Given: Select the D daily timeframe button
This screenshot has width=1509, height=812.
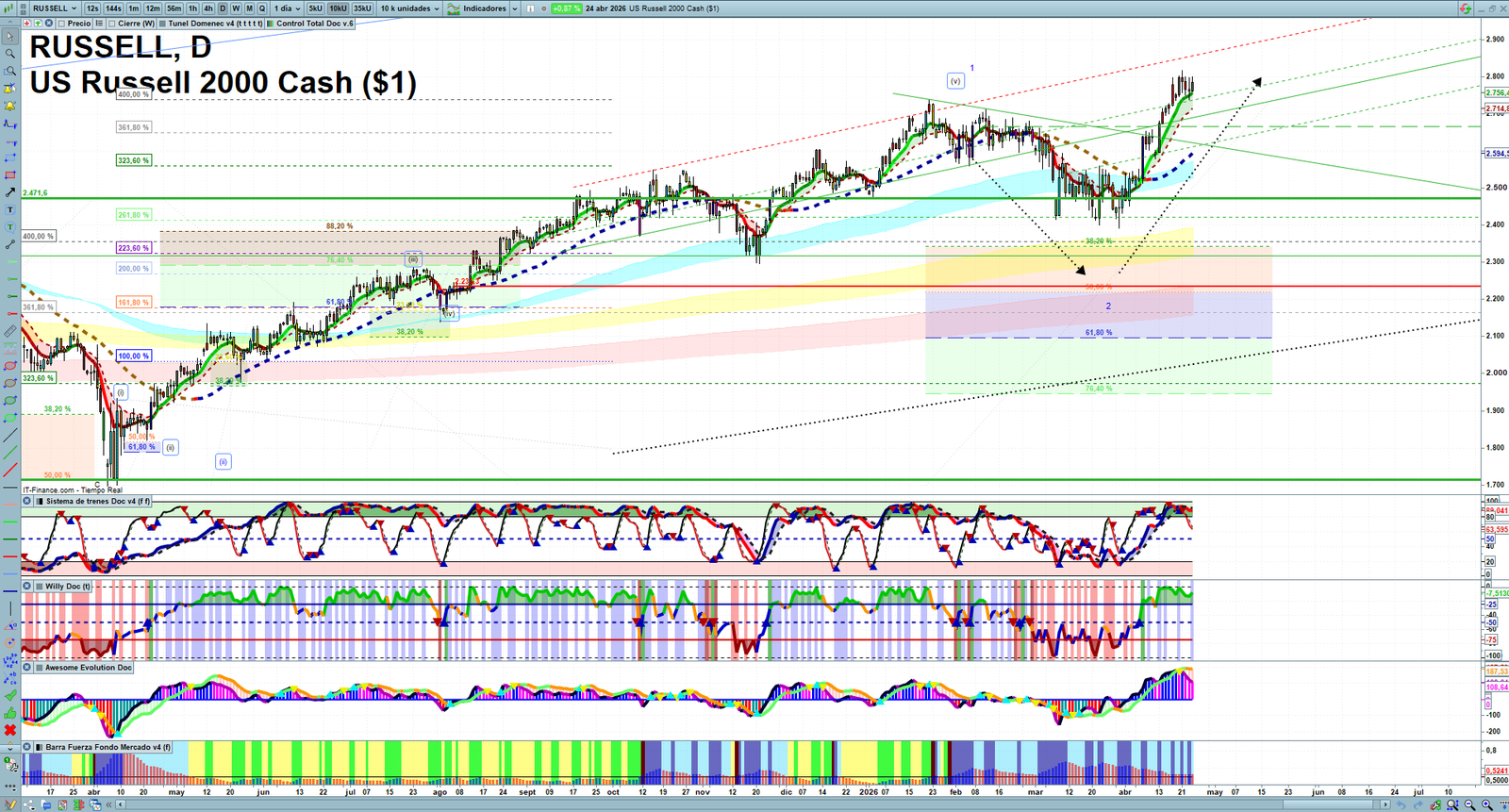Looking at the screenshot, I should (x=223, y=8).
